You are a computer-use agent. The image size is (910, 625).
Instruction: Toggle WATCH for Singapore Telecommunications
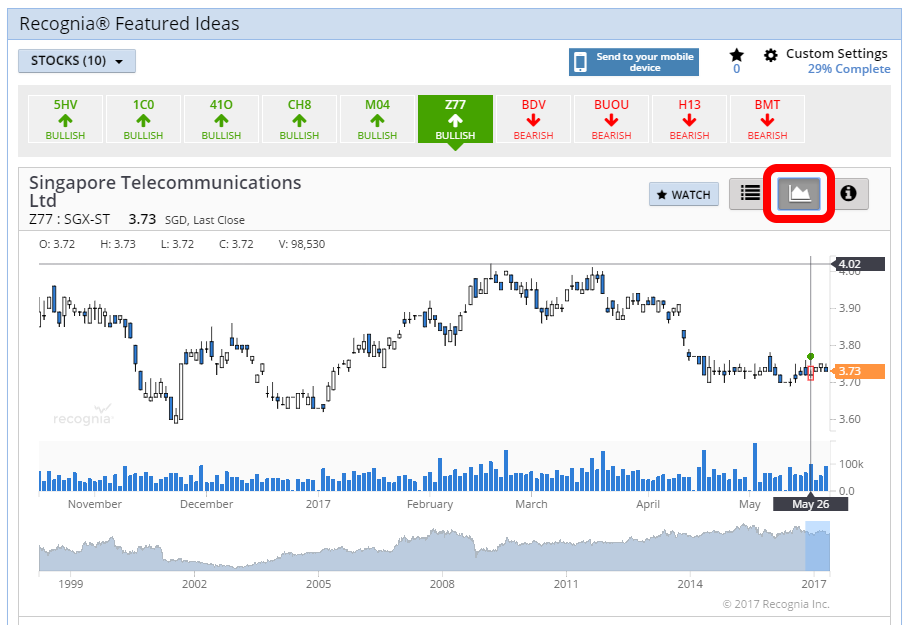(x=684, y=194)
